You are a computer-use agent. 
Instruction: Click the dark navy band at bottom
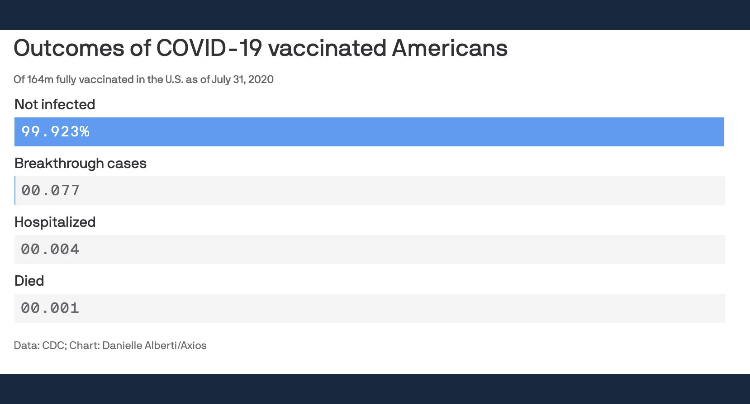pos(375,389)
